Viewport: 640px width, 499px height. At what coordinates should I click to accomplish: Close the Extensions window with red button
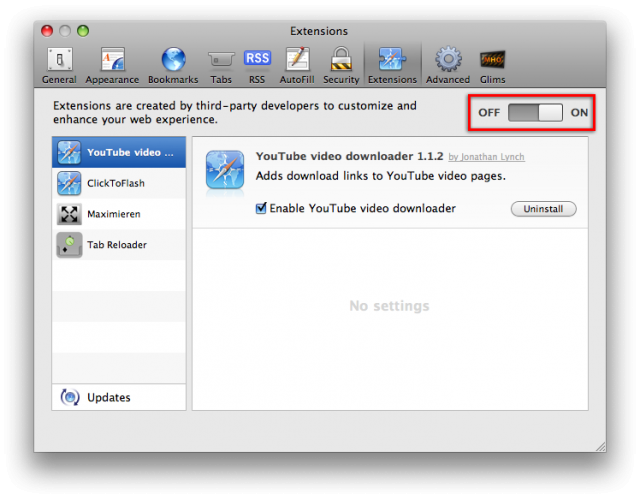47,31
